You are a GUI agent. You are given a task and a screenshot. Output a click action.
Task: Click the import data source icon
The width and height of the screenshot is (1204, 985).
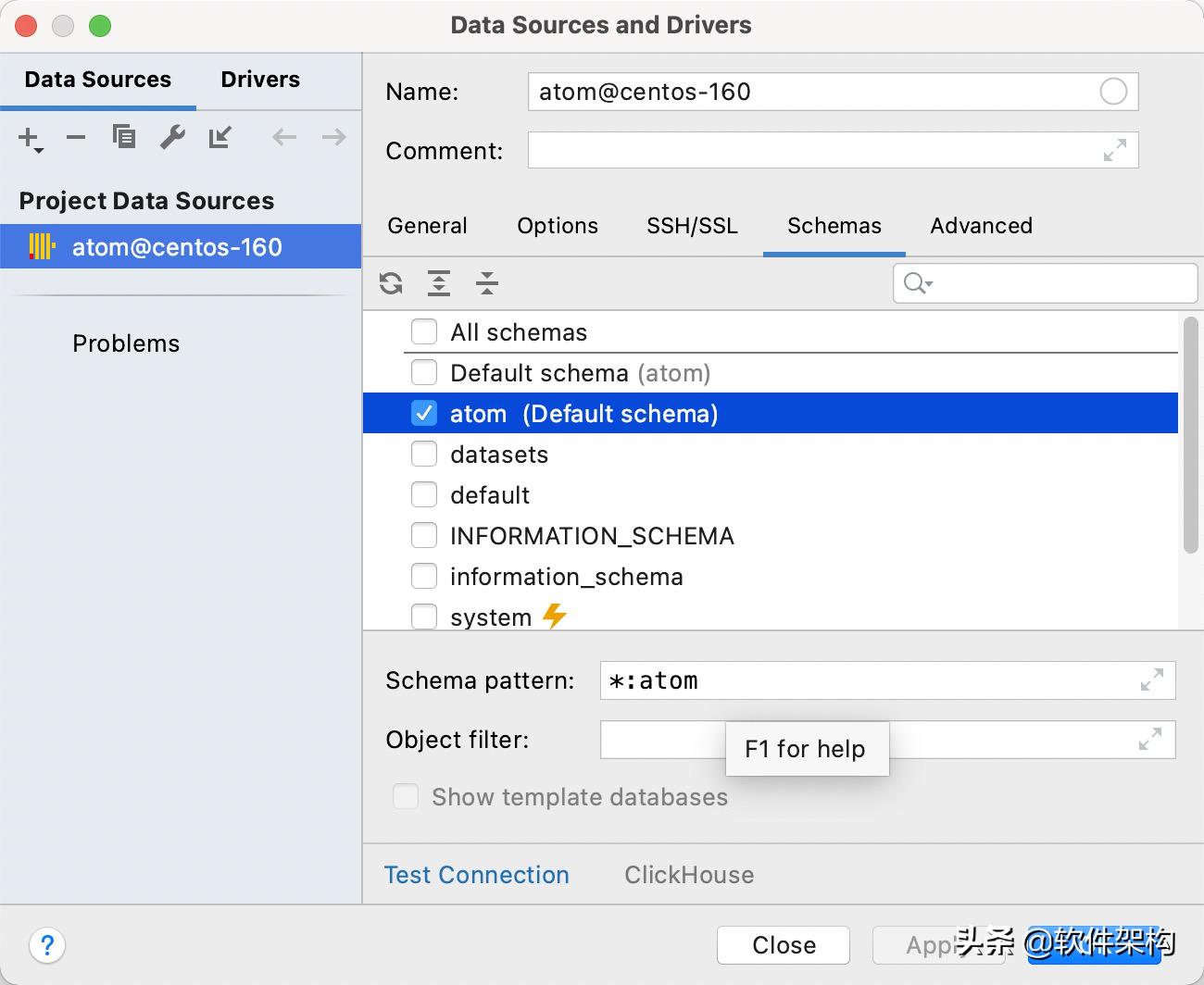(220, 137)
